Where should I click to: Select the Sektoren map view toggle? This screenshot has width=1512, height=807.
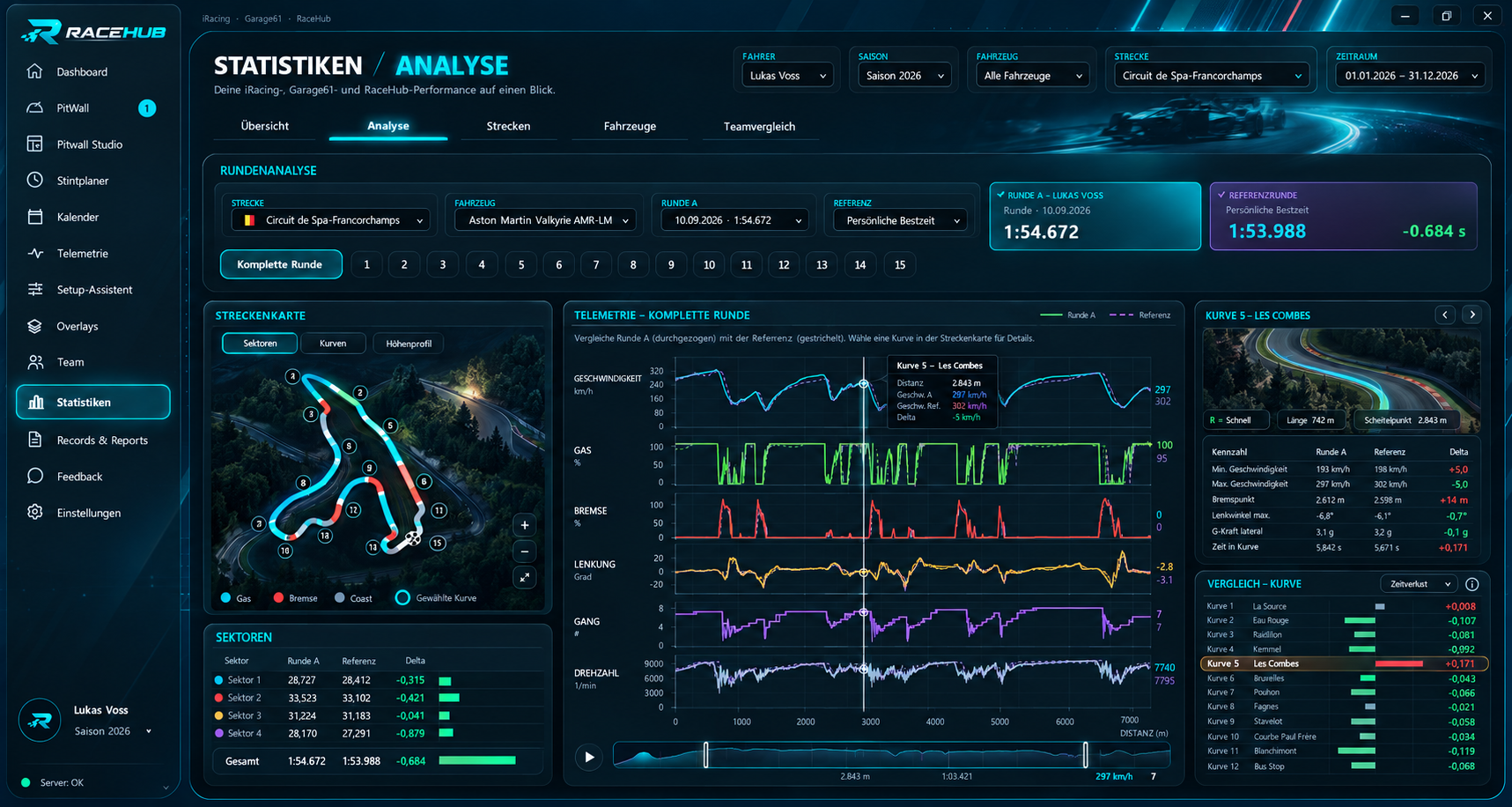(260, 344)
